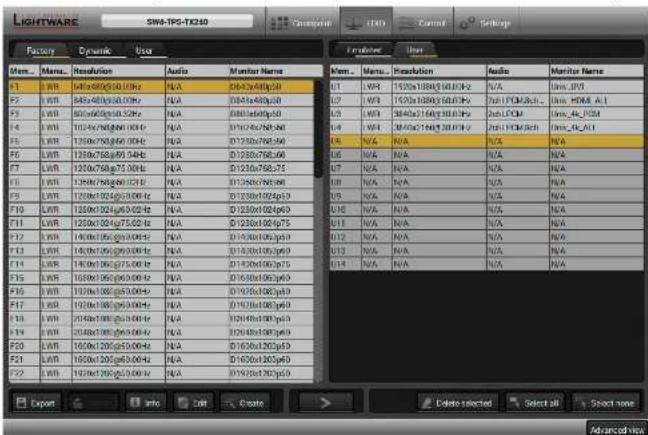648x435 pixels.
Task: Switch to the EDID tab
Action: pyautogui.click(x=366, y=23)
